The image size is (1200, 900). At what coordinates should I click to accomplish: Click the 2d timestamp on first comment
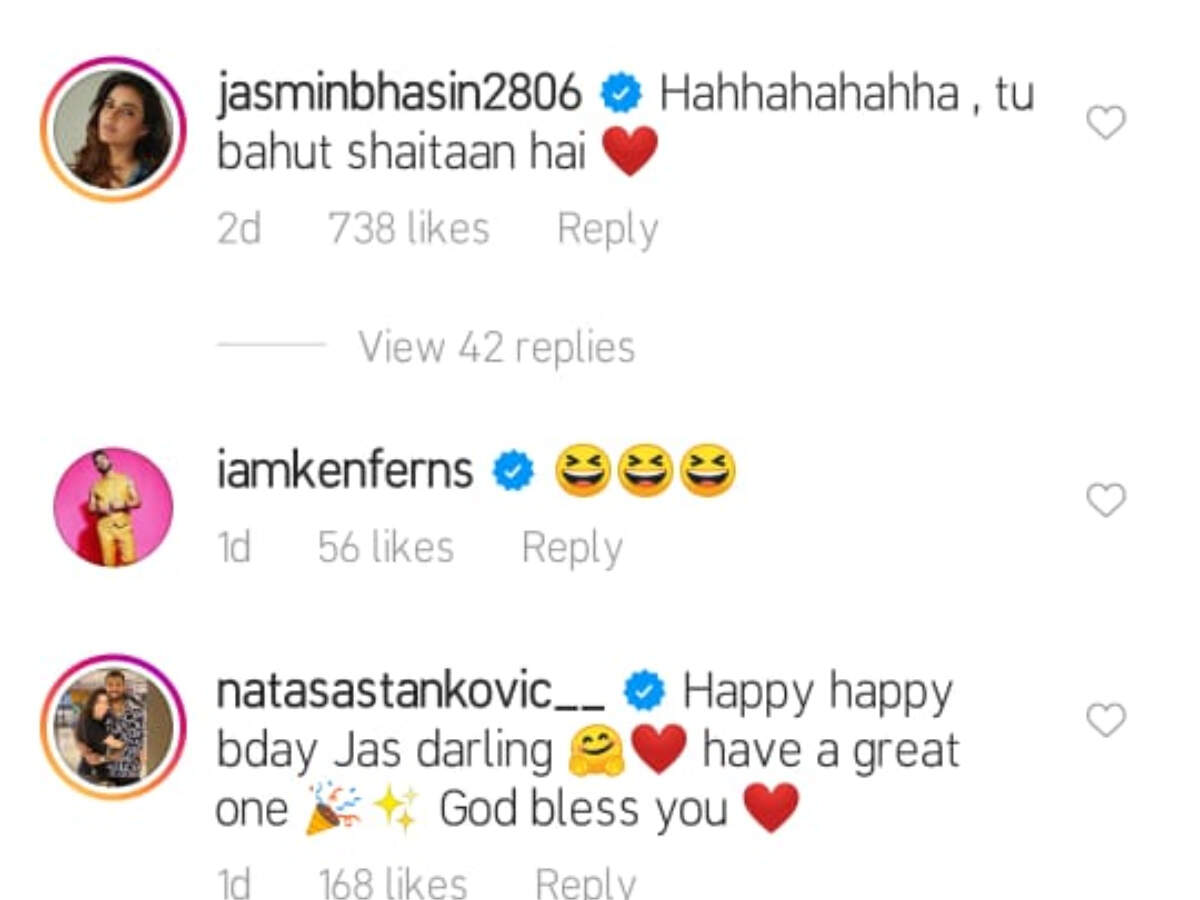(x=239, y=230)
